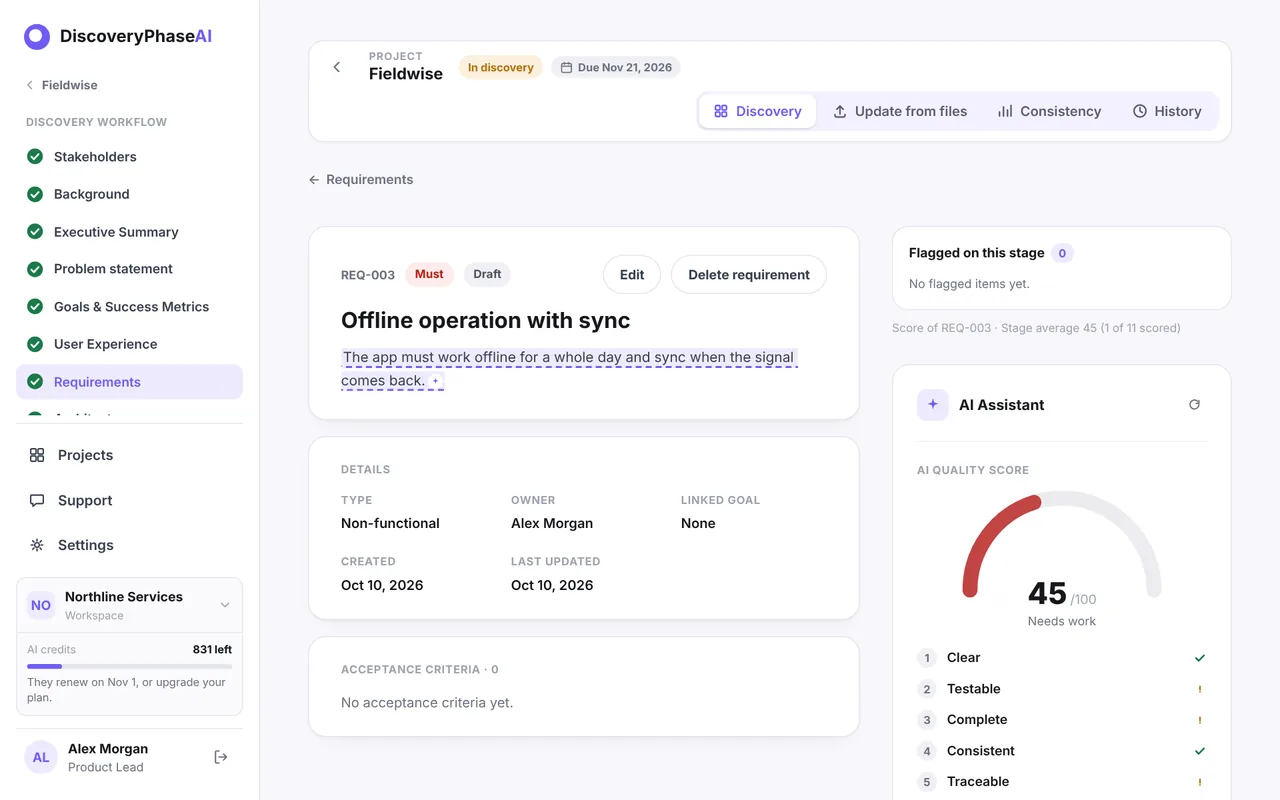The height and width of the screenshot is (800, 1280).
Task: Click the AI quality score gauge arc
Action: pyautogui.click(x=1062, y=543)
